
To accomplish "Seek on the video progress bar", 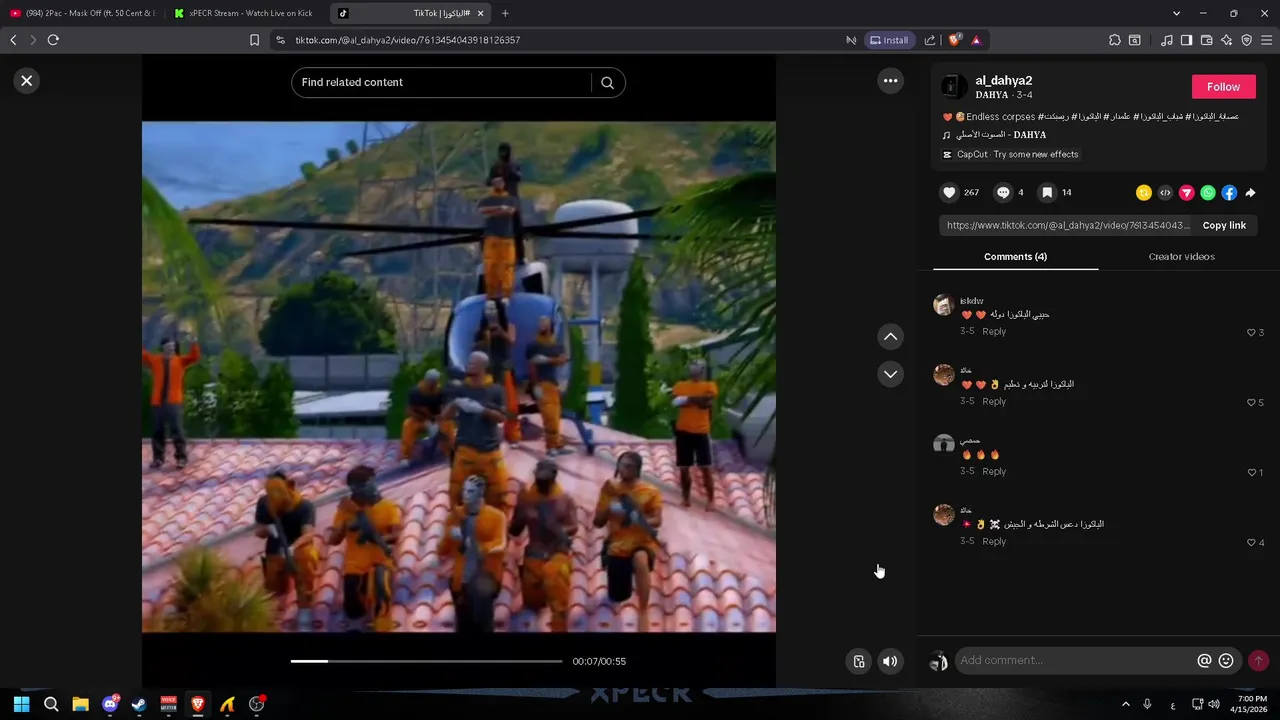I will [x=426, y=661].
